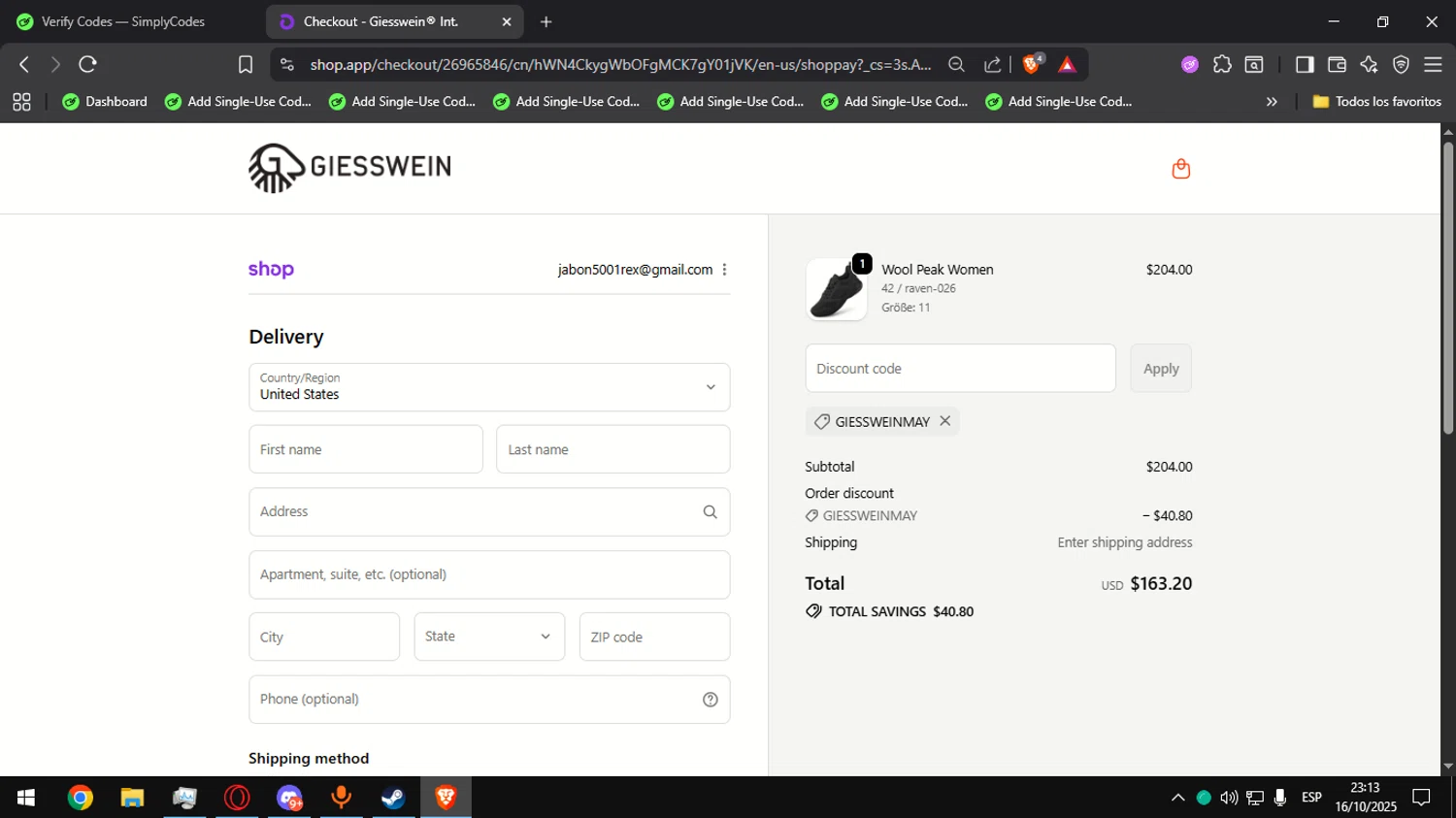
Task: Launch Chrome from the taskbar
Action: point(81,798)
